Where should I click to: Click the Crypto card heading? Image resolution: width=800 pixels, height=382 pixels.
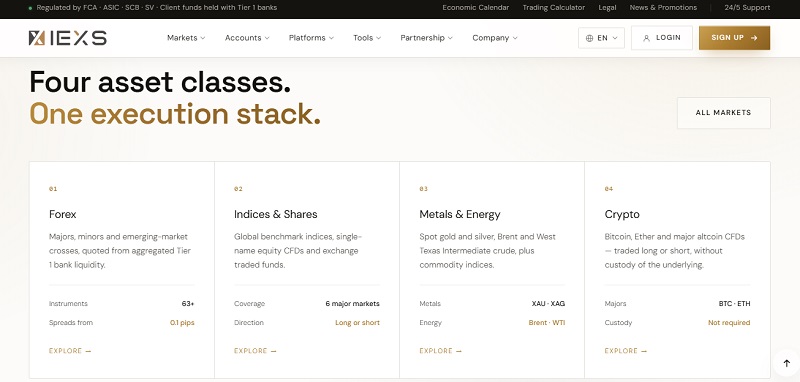tap(622, 215)
